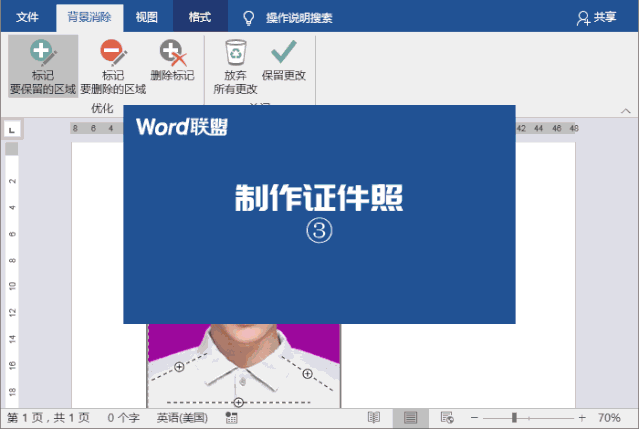Viewport: 639px width, 429px height.
Task: Click the 70% zoom level value
Action: (x=609, y=418)
